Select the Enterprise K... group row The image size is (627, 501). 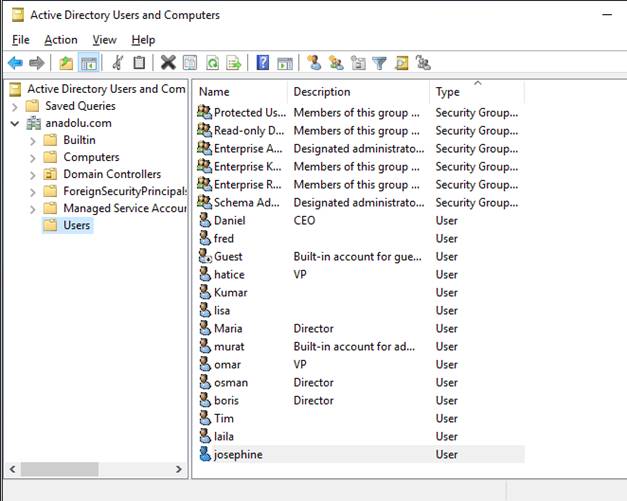point(360,166)
